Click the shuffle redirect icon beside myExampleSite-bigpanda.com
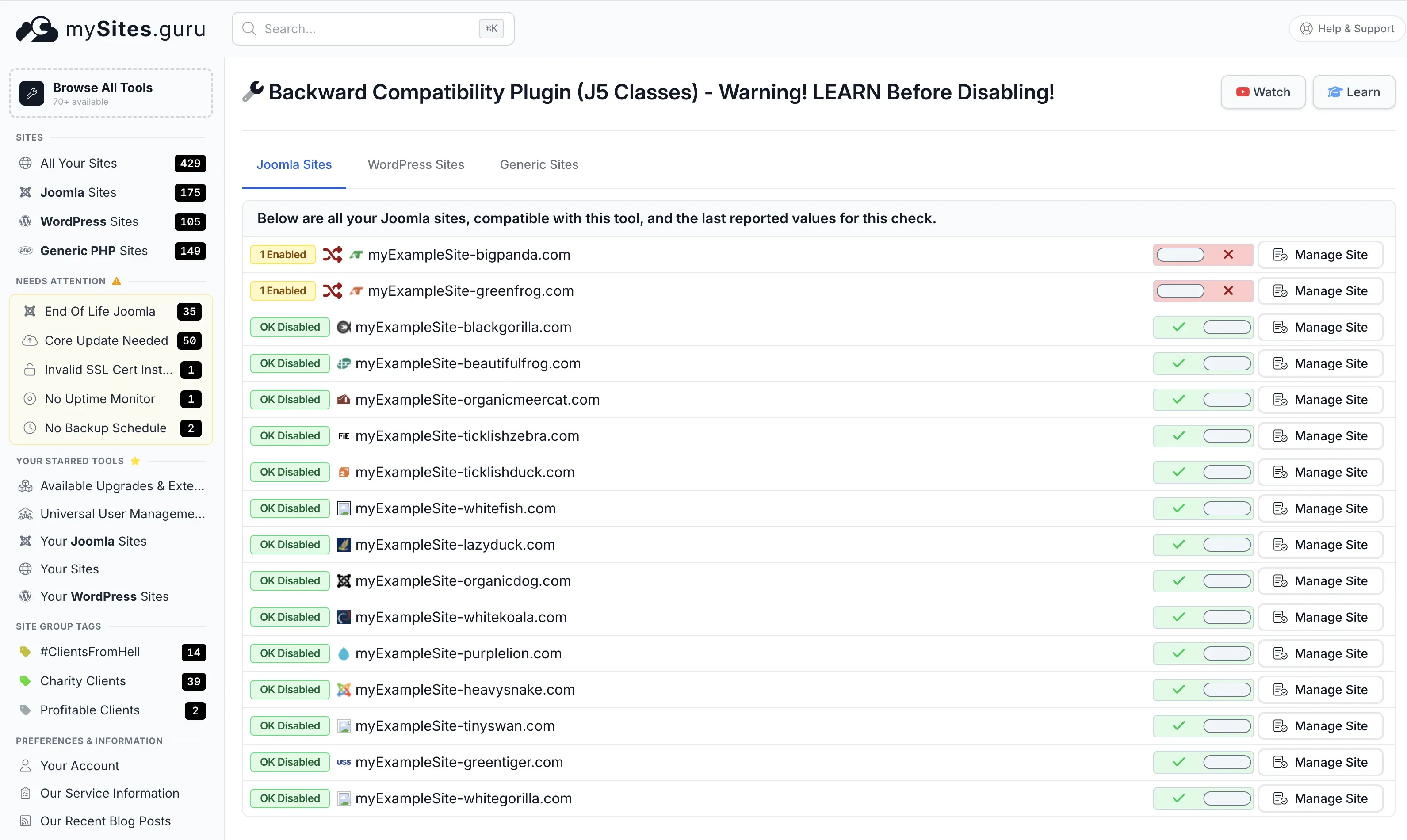The image size is (1407, 840). 333,255
